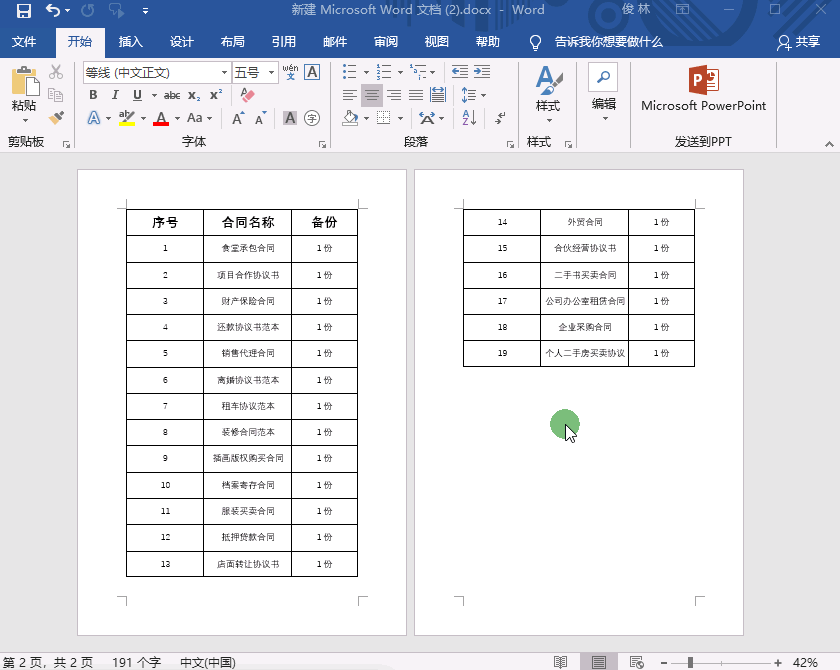Insert enclosed character 字 icon

coord(312,118)
